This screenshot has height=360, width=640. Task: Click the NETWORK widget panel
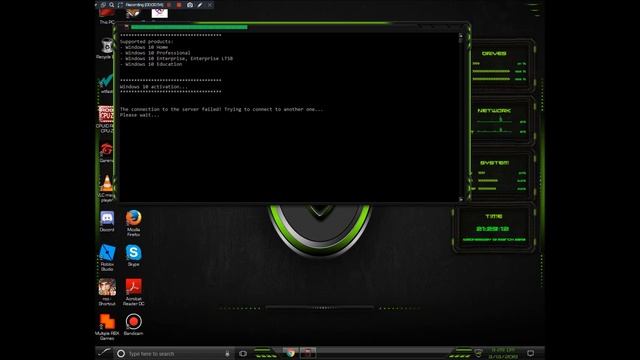coord(502,121)
